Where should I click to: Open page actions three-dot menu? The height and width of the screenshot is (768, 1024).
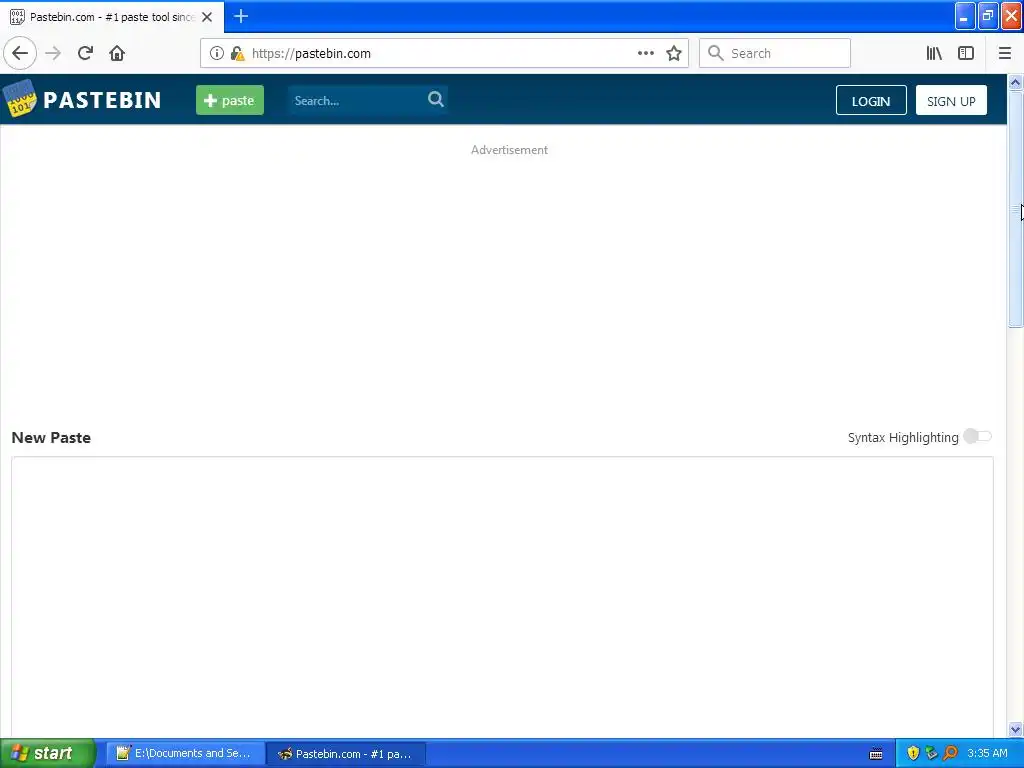[646, 53]
